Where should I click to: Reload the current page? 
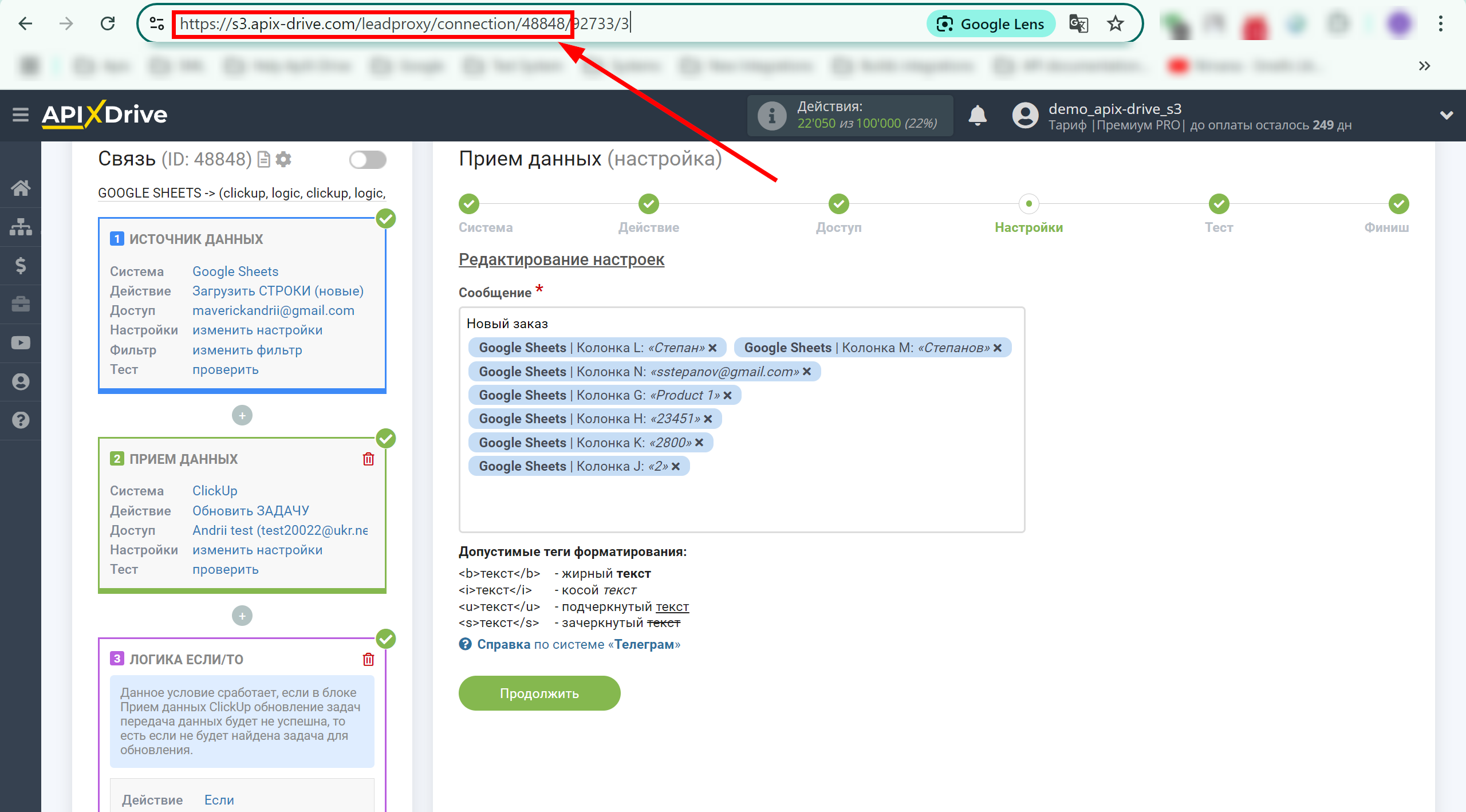pyautogui.click(x=108, y=23)
